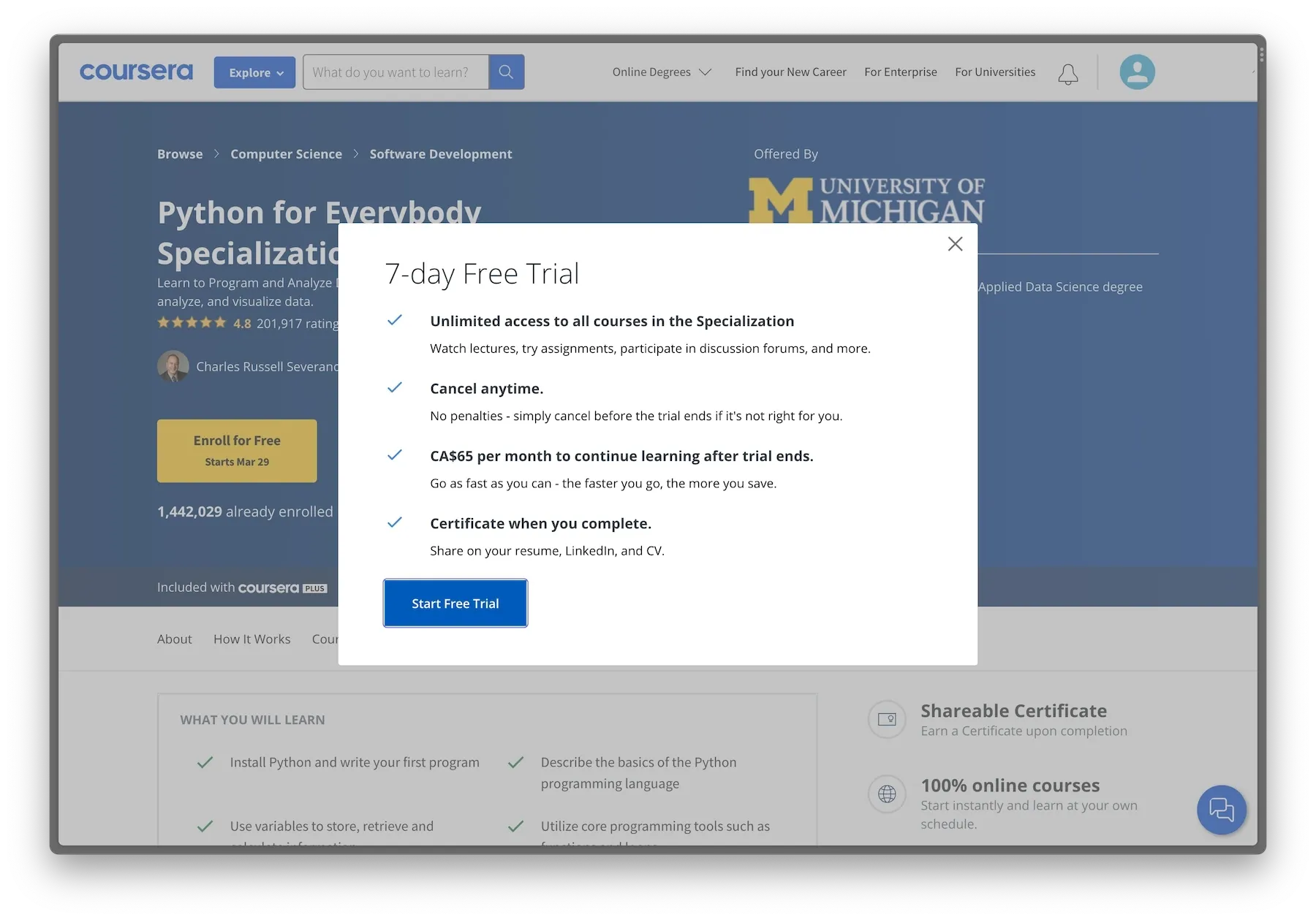
Task: Click 'Certificate when you complete.' text
Action: point(540,523)
